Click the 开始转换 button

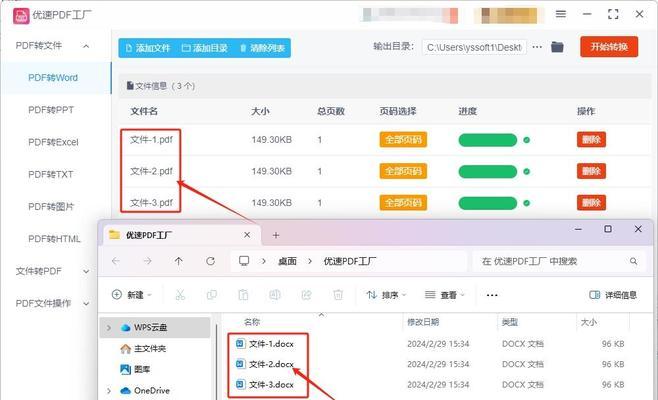609,47
